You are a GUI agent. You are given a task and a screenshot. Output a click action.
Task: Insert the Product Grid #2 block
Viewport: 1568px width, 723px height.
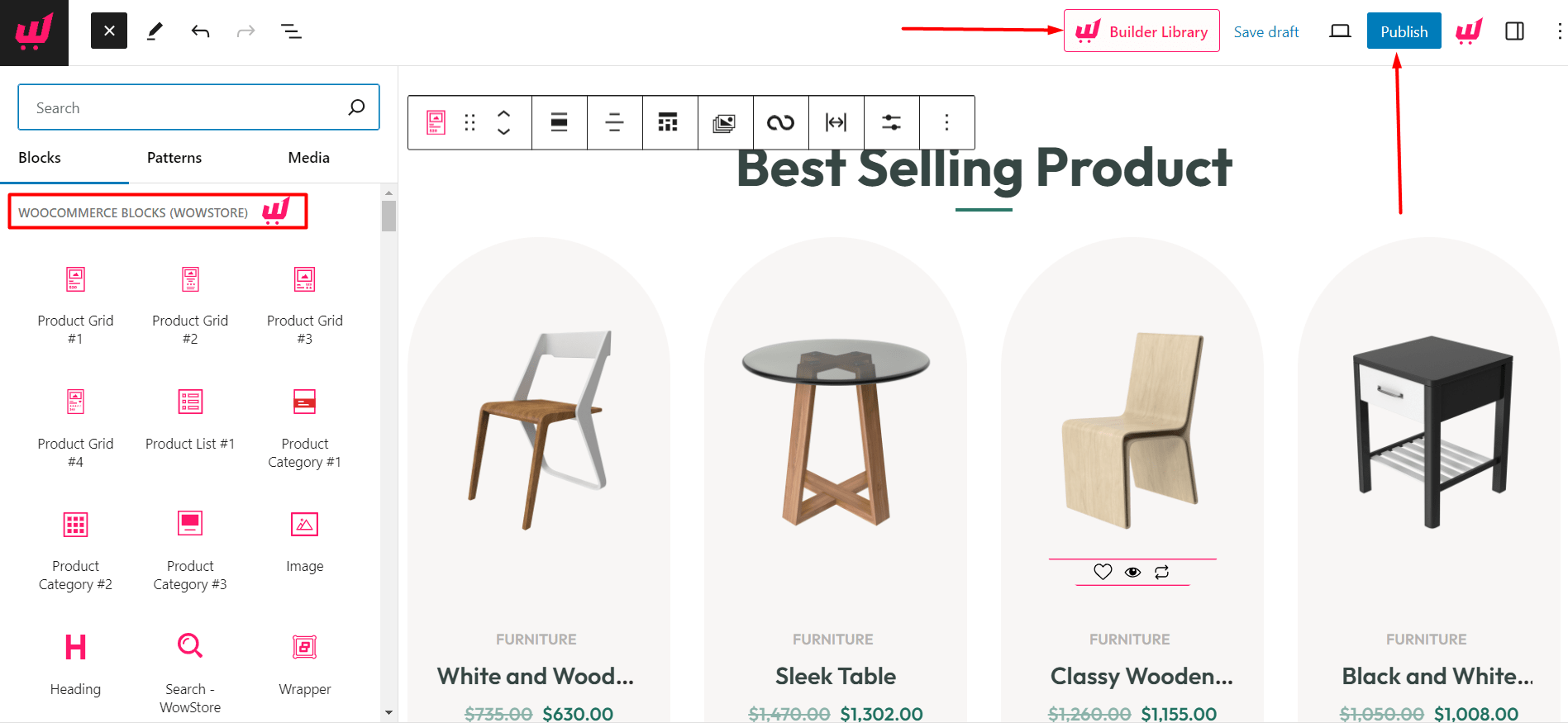[190, 307]
